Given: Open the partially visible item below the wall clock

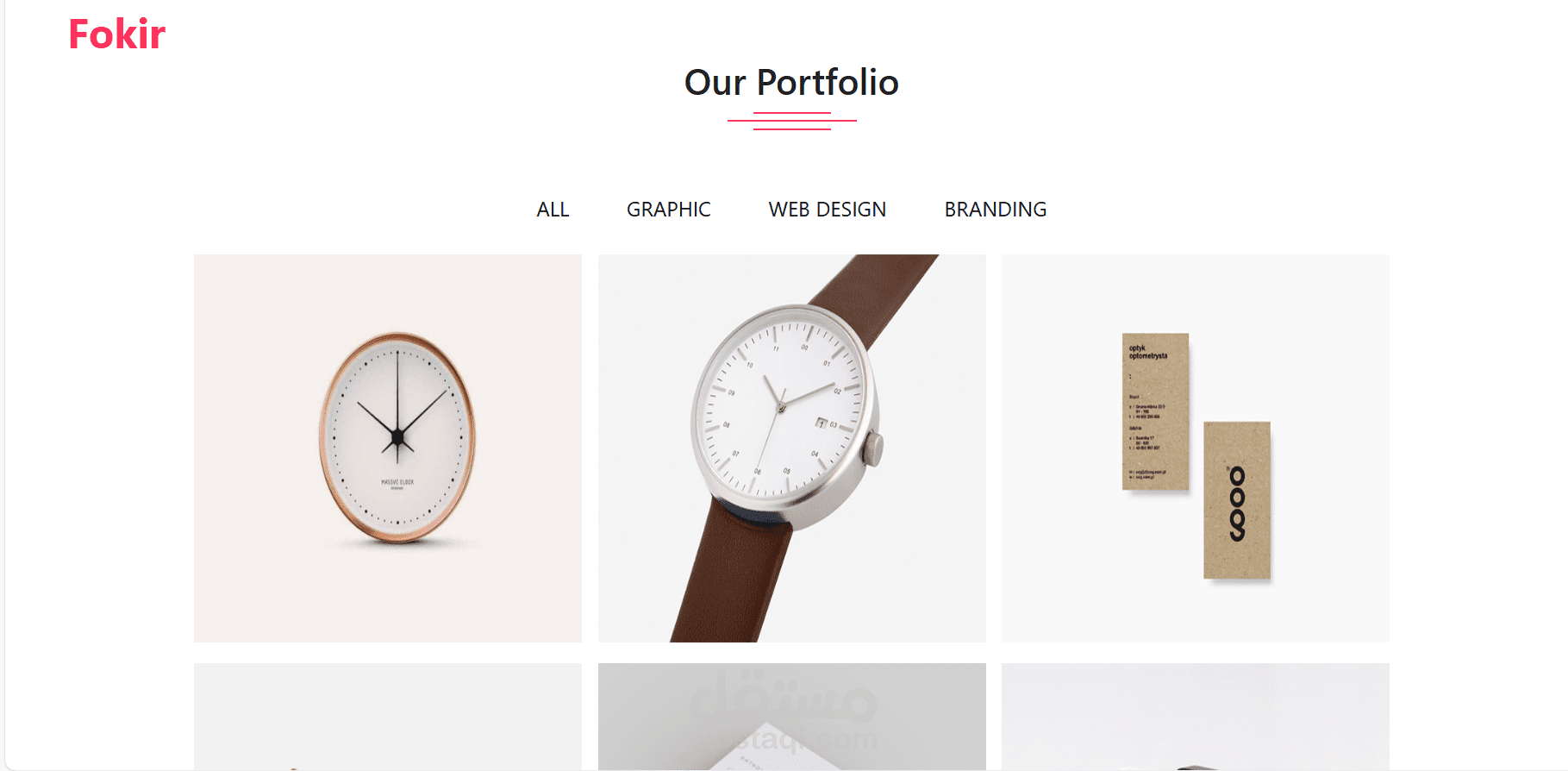Looking at the screenshot, I should [x=388, y=716].
